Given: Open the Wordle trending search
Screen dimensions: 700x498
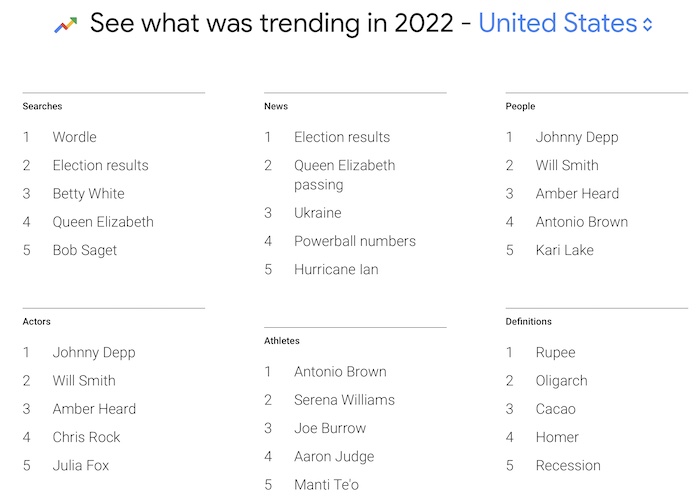Looking at the screenshot, I should [x=75, y=137].
